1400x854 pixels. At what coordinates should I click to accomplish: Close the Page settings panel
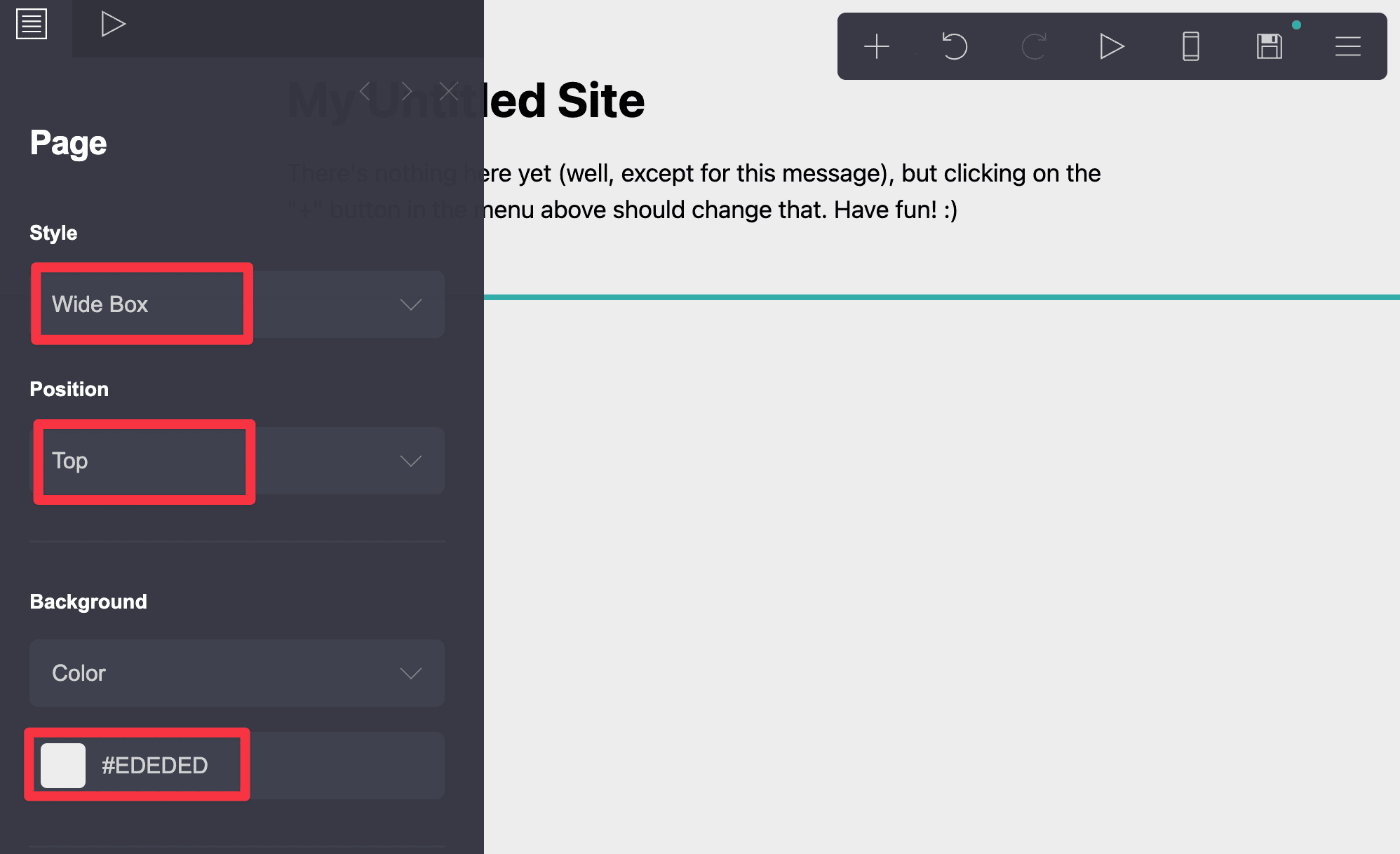450,90
